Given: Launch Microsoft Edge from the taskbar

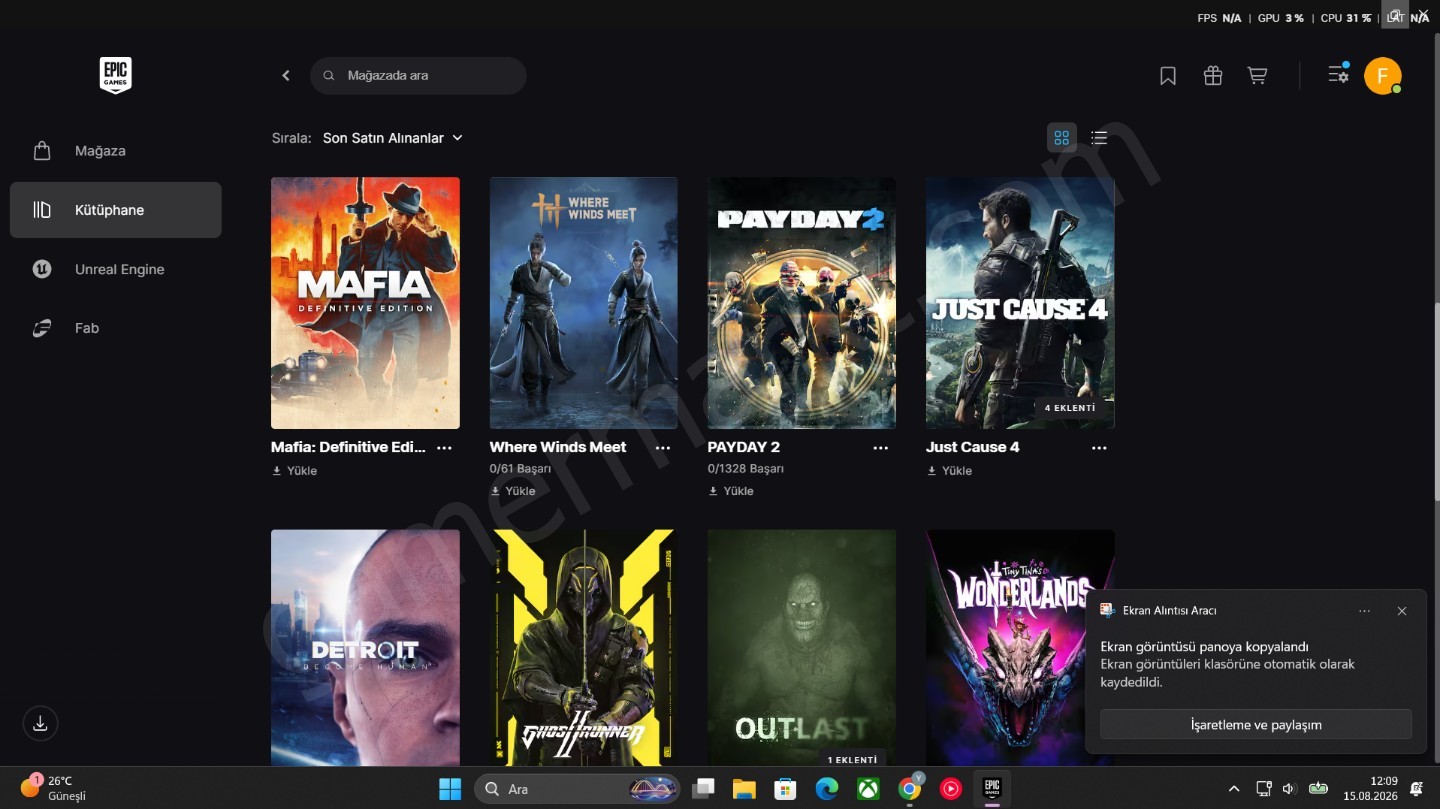Looking at the screenshot, I should [826, 789].
